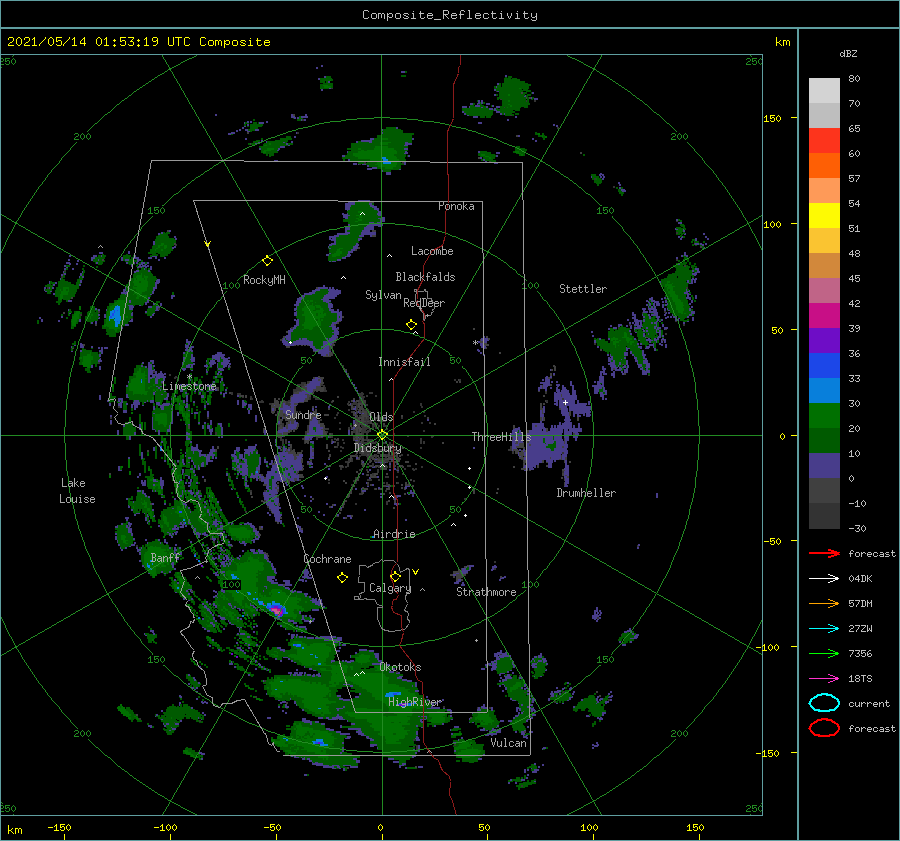Click the Calgary city label

pyautogui.click(x=390, y=588)
